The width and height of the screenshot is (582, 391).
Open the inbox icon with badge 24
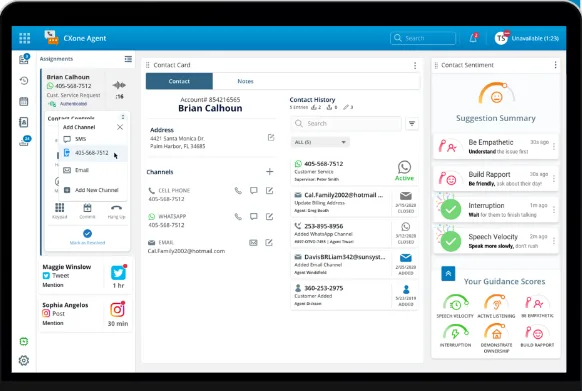click(24, 141)
